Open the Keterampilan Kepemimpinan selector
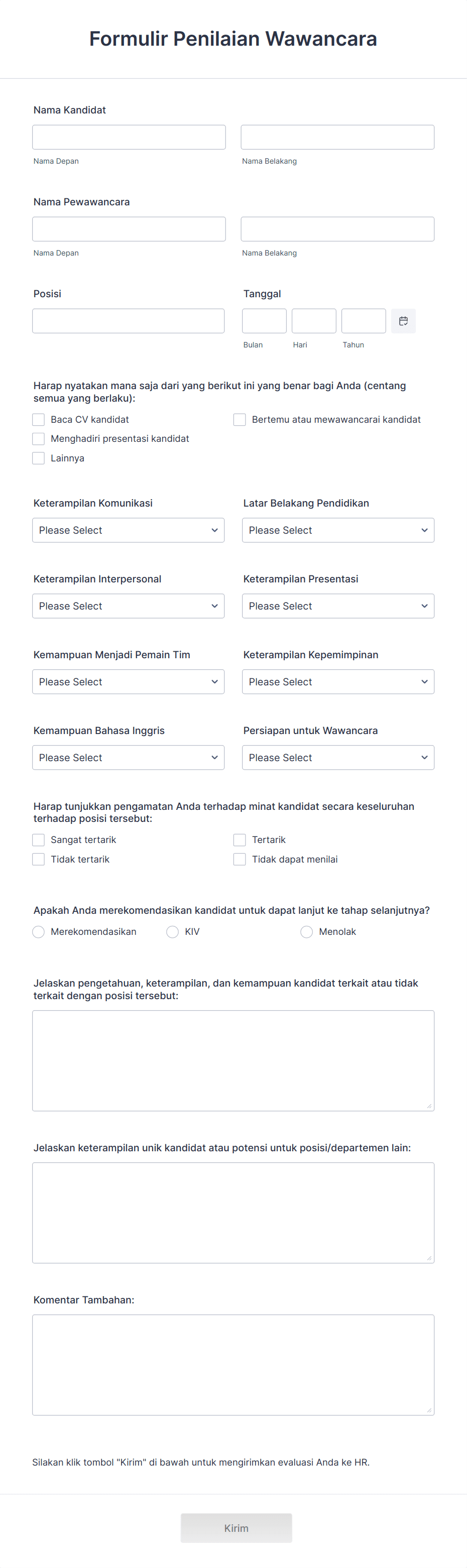This screenshot has height=1568, width=467. 338,682
